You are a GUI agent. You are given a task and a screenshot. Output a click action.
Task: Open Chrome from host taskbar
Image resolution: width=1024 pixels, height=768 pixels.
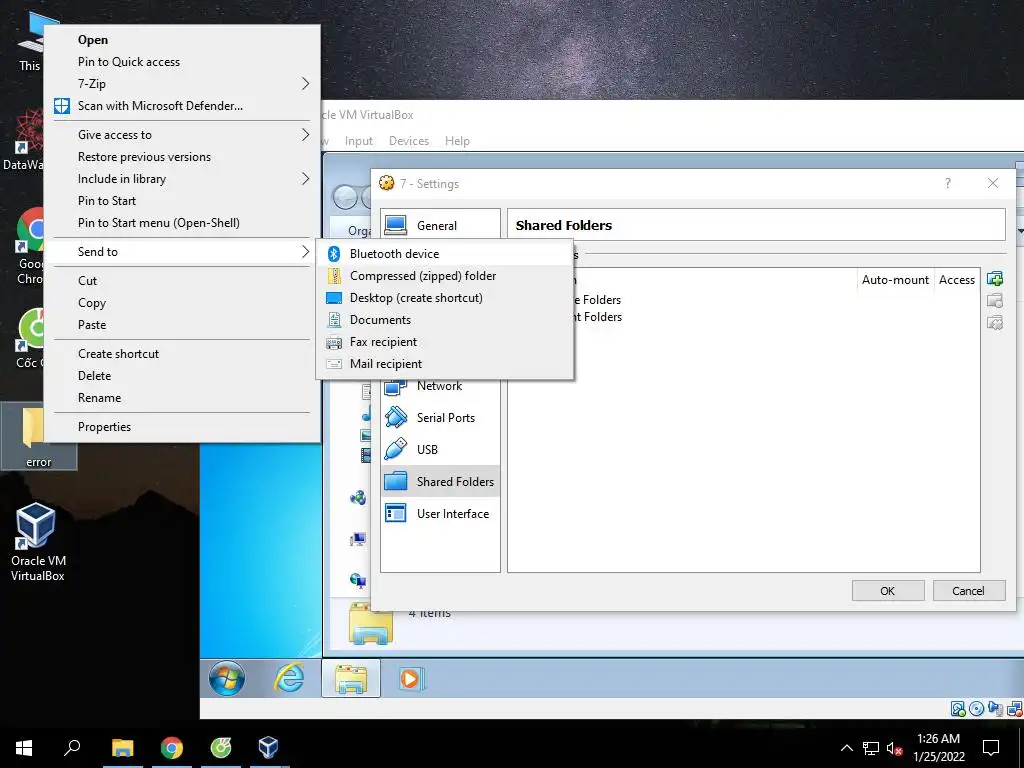coord(172,748)
